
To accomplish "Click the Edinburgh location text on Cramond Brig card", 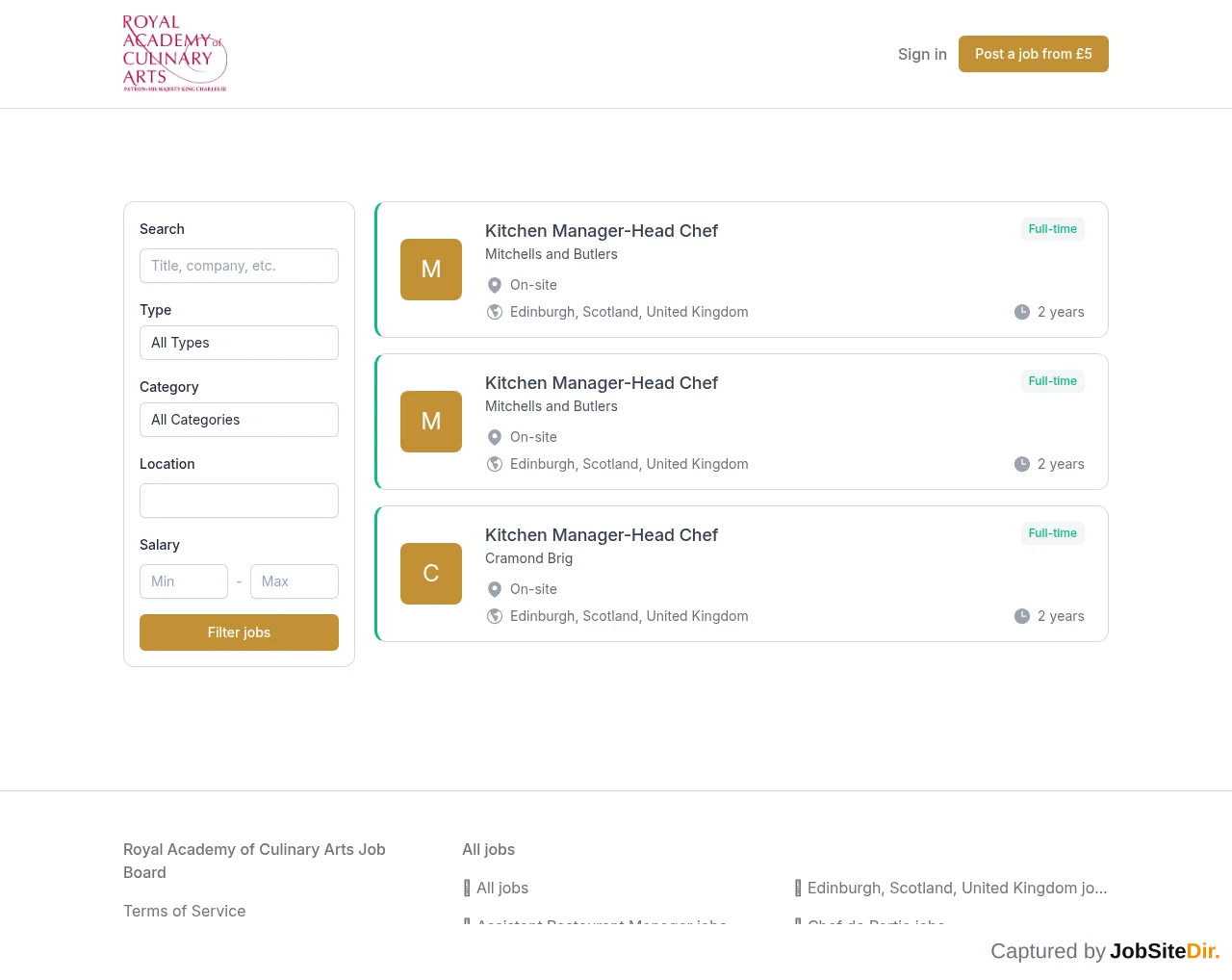I will click(629, 616).
